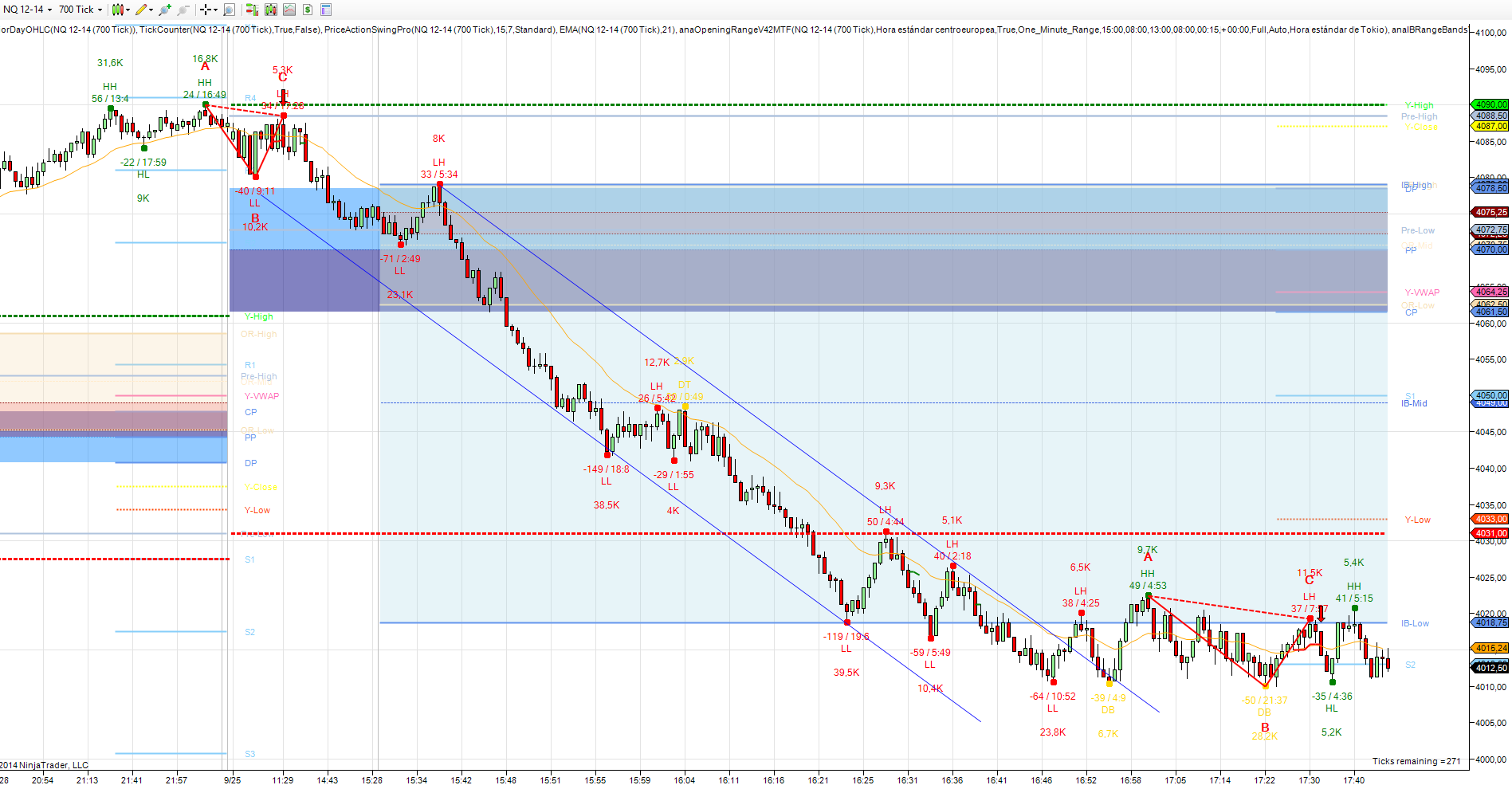Click the 4055,00 price axis label
The image size is (1512, 785).
[1491, 359]
